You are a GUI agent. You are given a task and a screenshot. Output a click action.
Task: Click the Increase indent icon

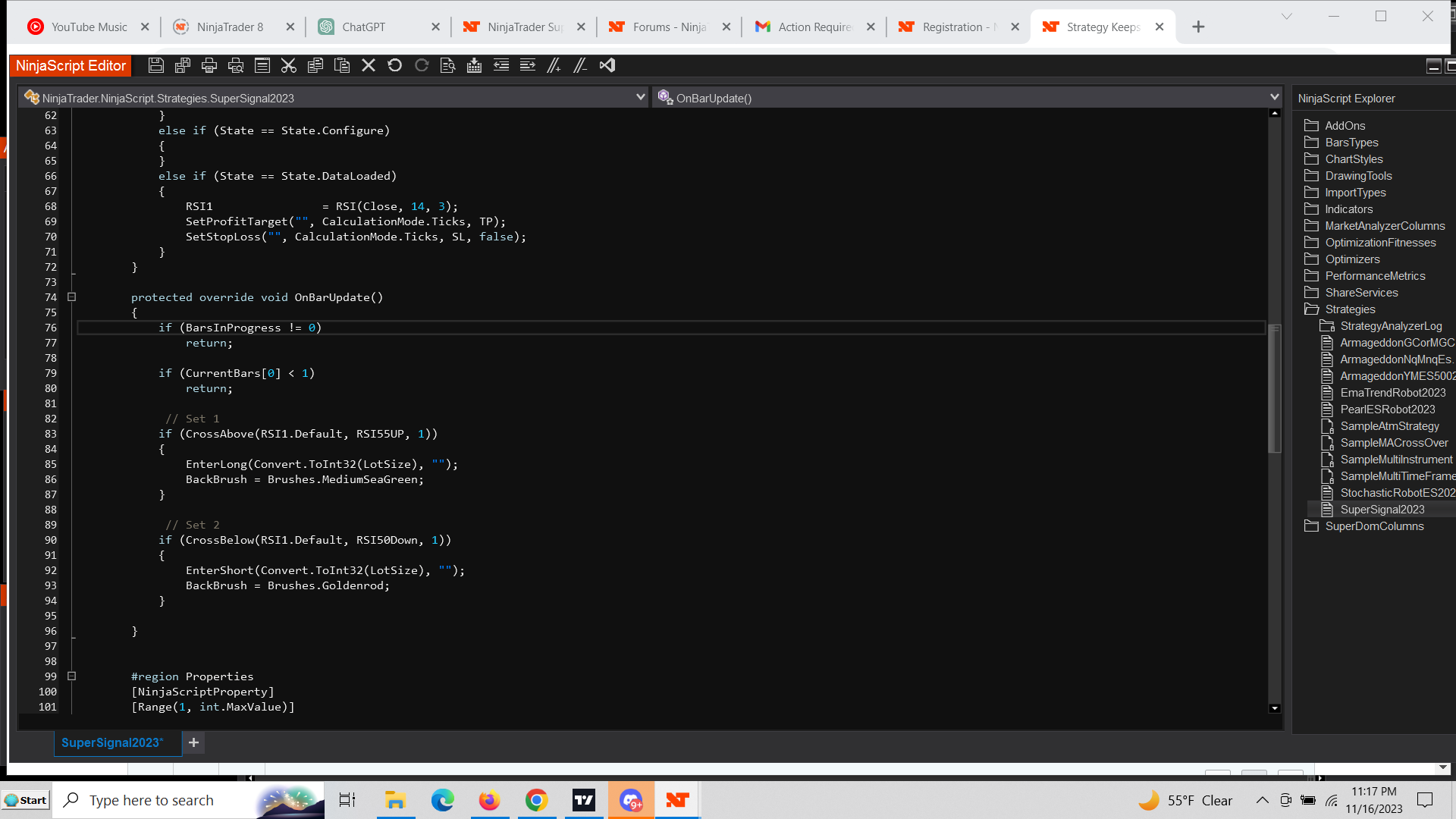click(x=528, y=65)
